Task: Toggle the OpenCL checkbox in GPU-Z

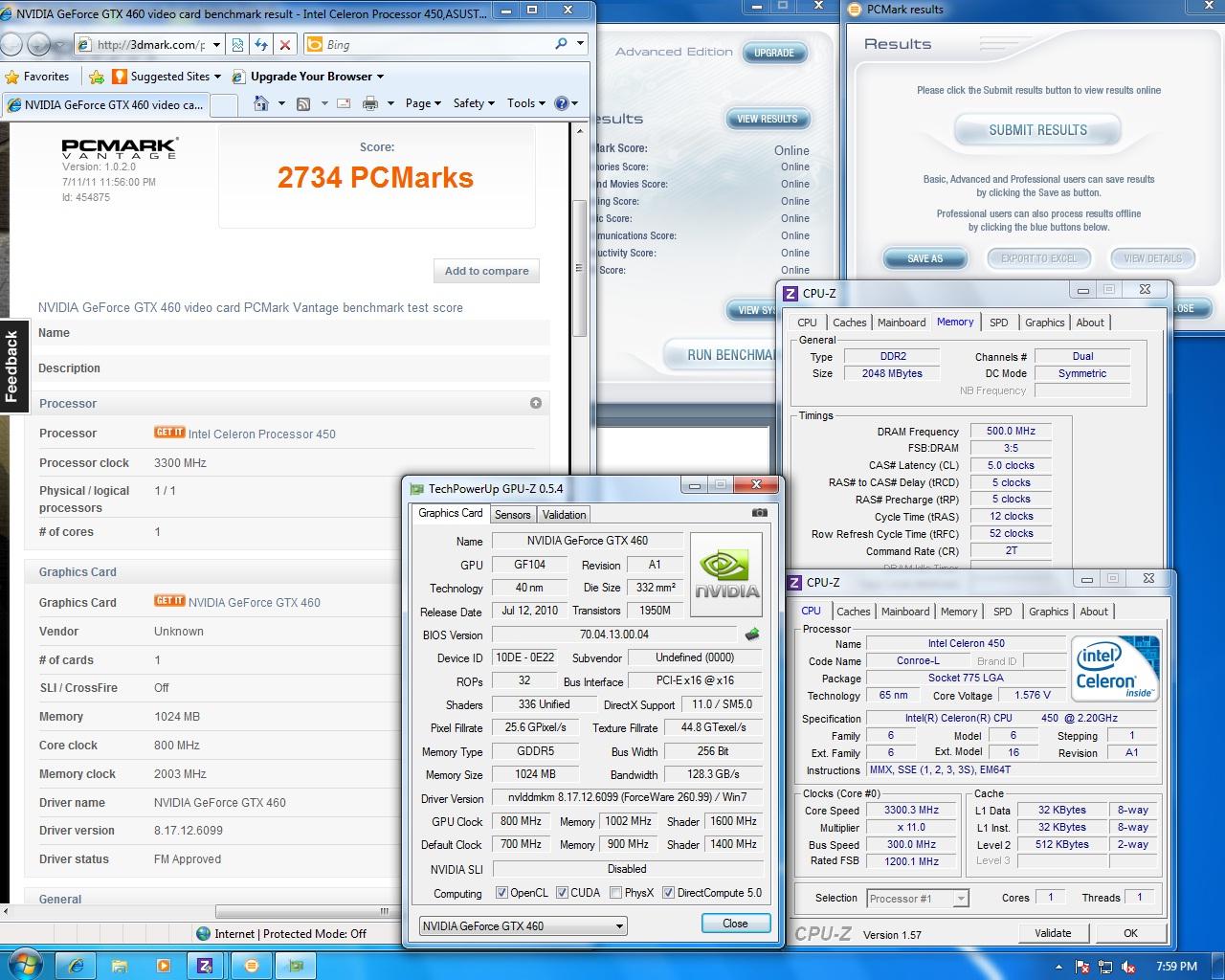Action: click(501, 893)
